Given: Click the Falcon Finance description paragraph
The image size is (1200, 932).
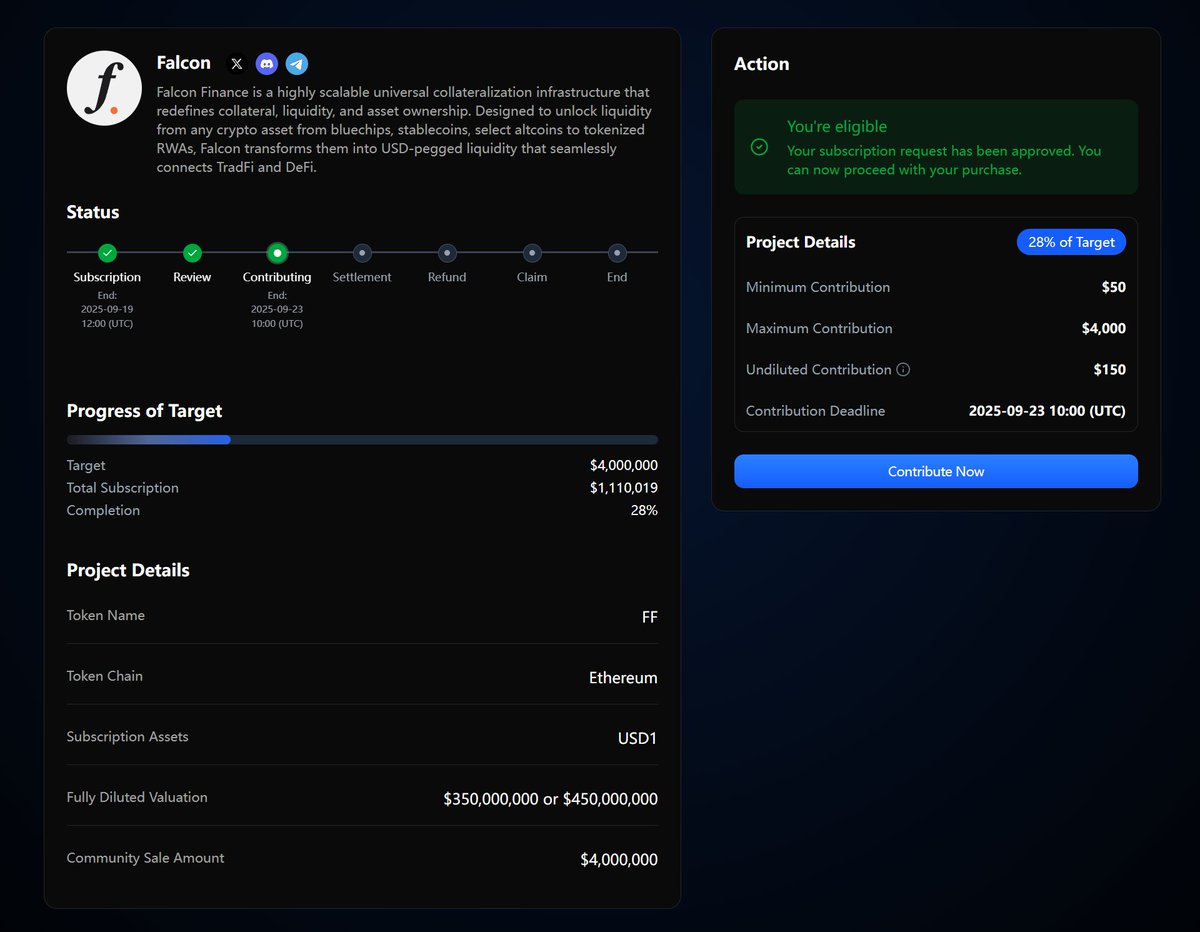Looking at the screenshot, I should point(404,130).
